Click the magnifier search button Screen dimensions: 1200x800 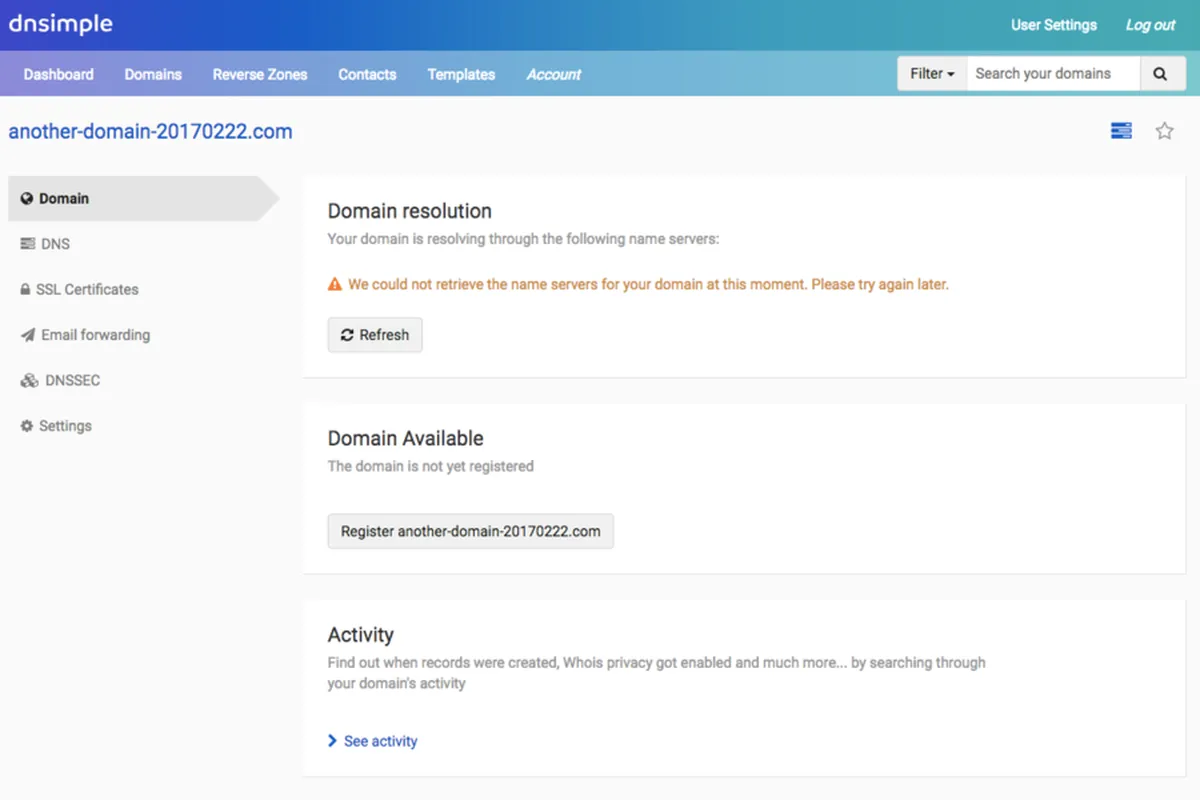click(1160, 74)
